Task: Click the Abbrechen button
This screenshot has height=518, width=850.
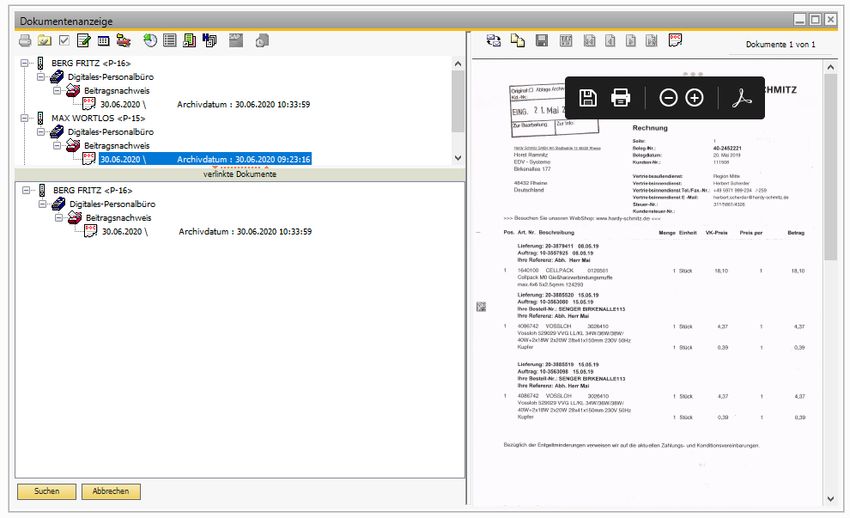Action: tap(111, 491)
